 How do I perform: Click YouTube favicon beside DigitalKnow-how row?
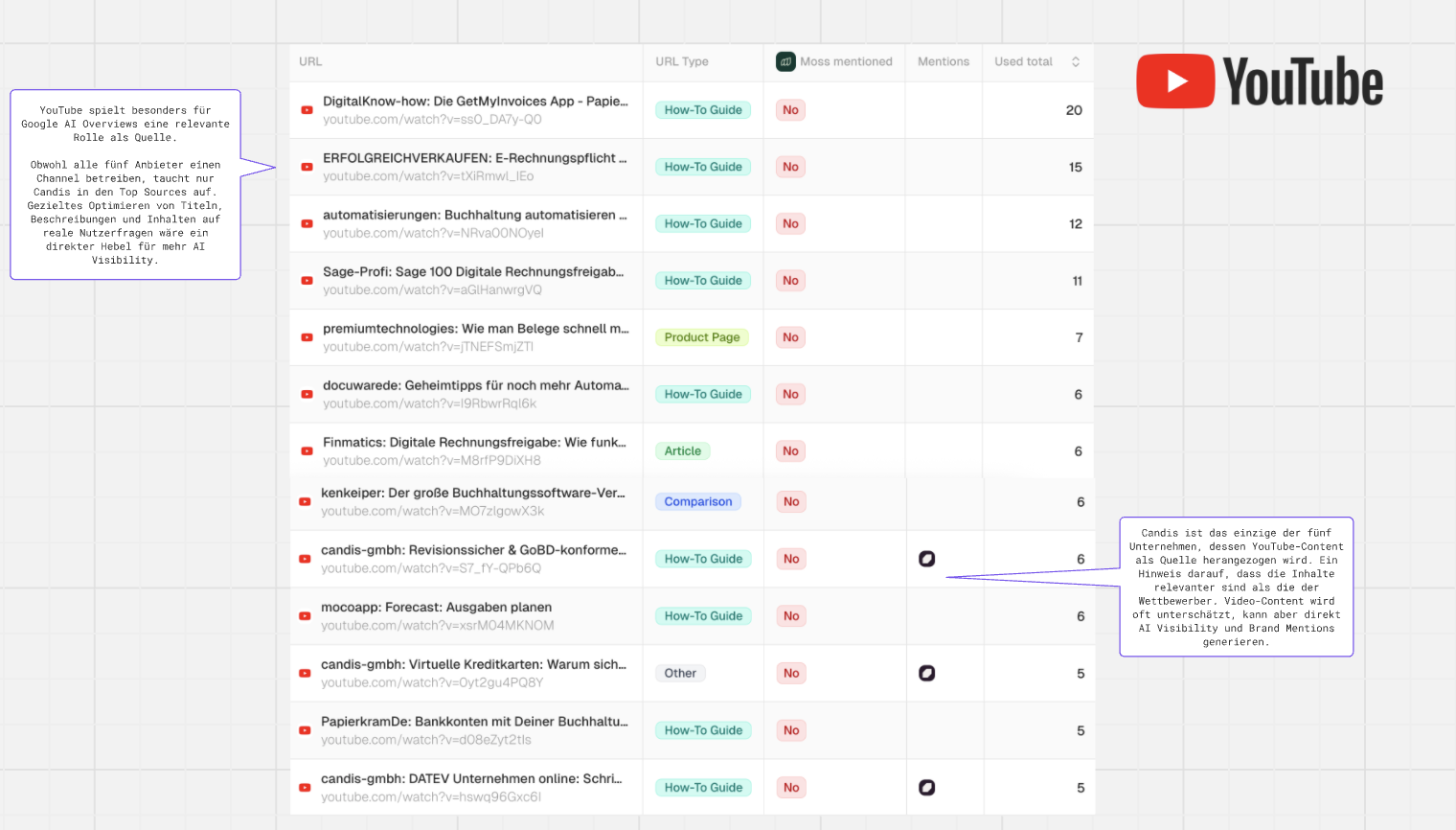[307, 110]
